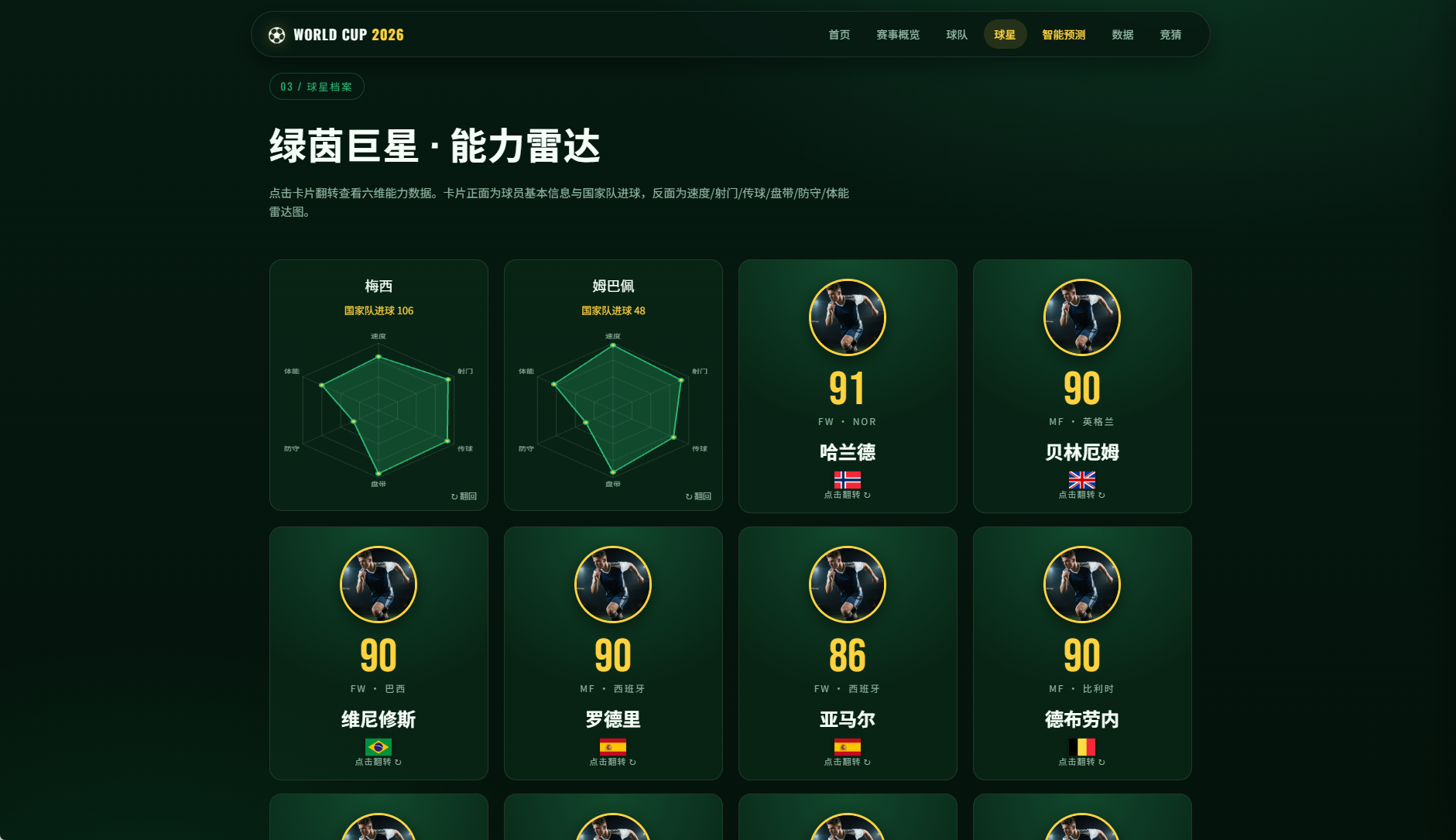Image resolution: width=1456 pixels, height=840 pixels.
Task: Click 罗德里 player name
Action: pos(613,719)
